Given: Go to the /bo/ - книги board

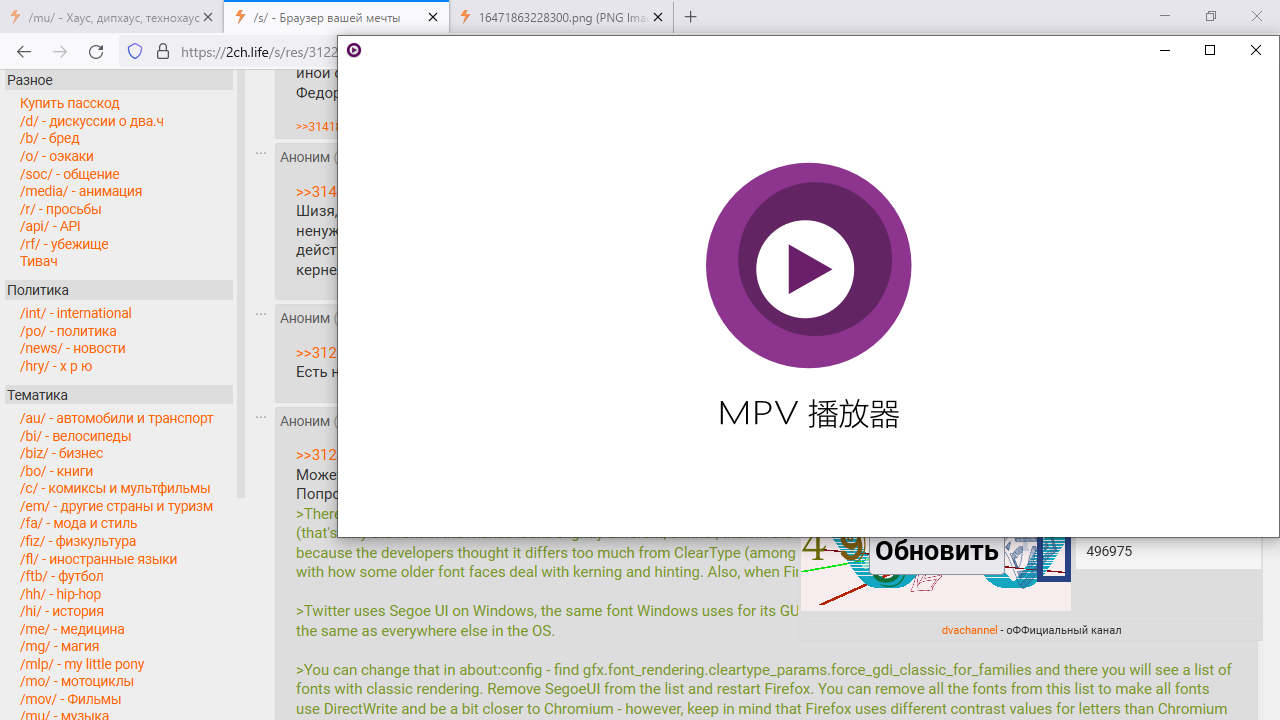Looking at the screenshot, I should point(57,471).
